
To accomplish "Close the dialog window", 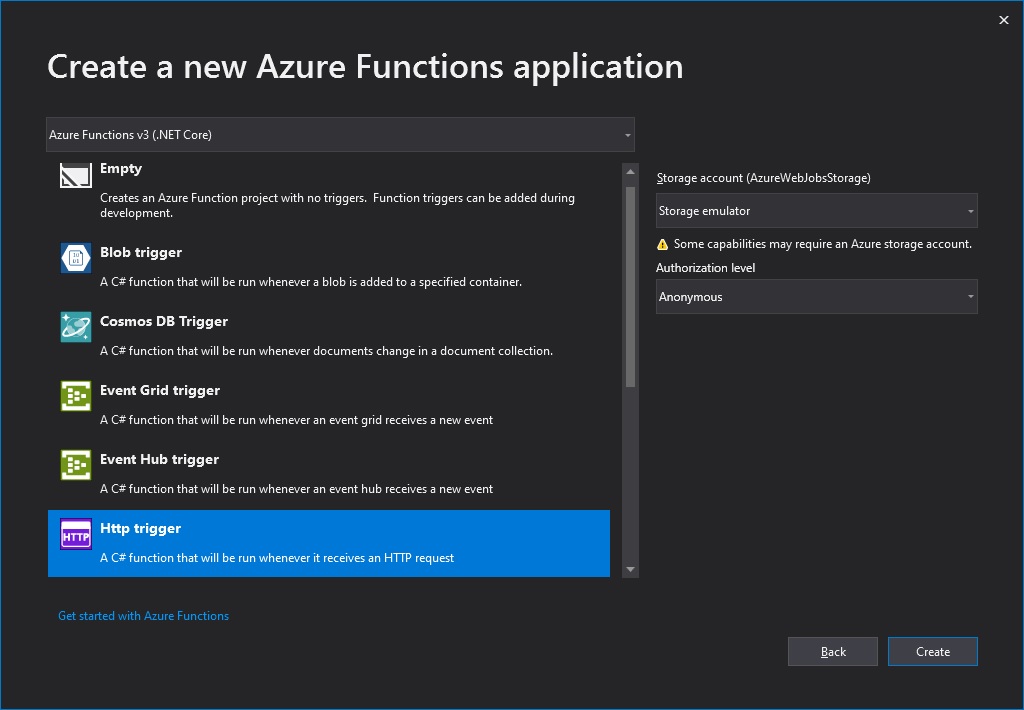I will click(x=1004, y=20).
